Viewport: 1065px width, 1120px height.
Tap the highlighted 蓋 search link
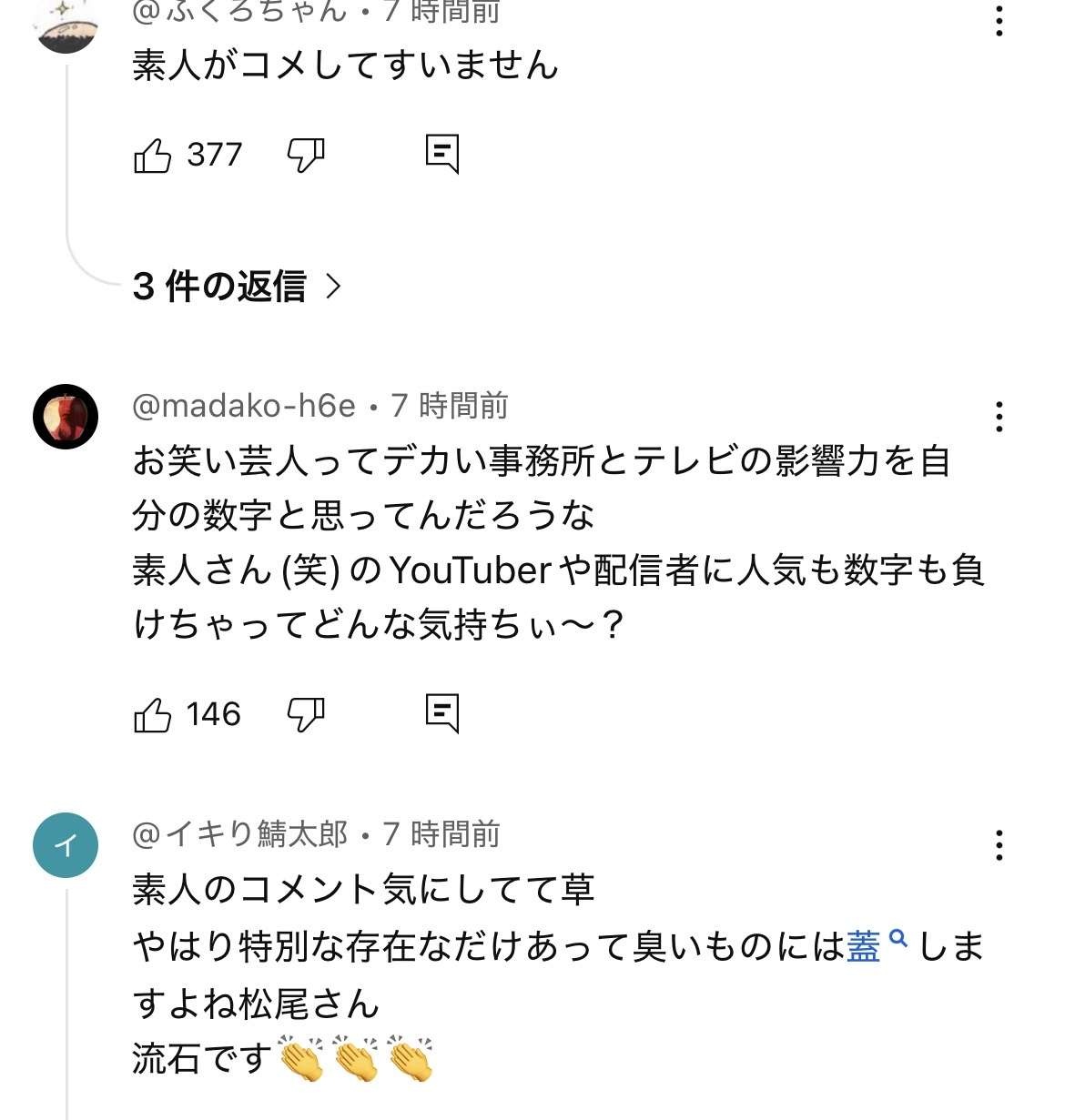click(865, 947)
